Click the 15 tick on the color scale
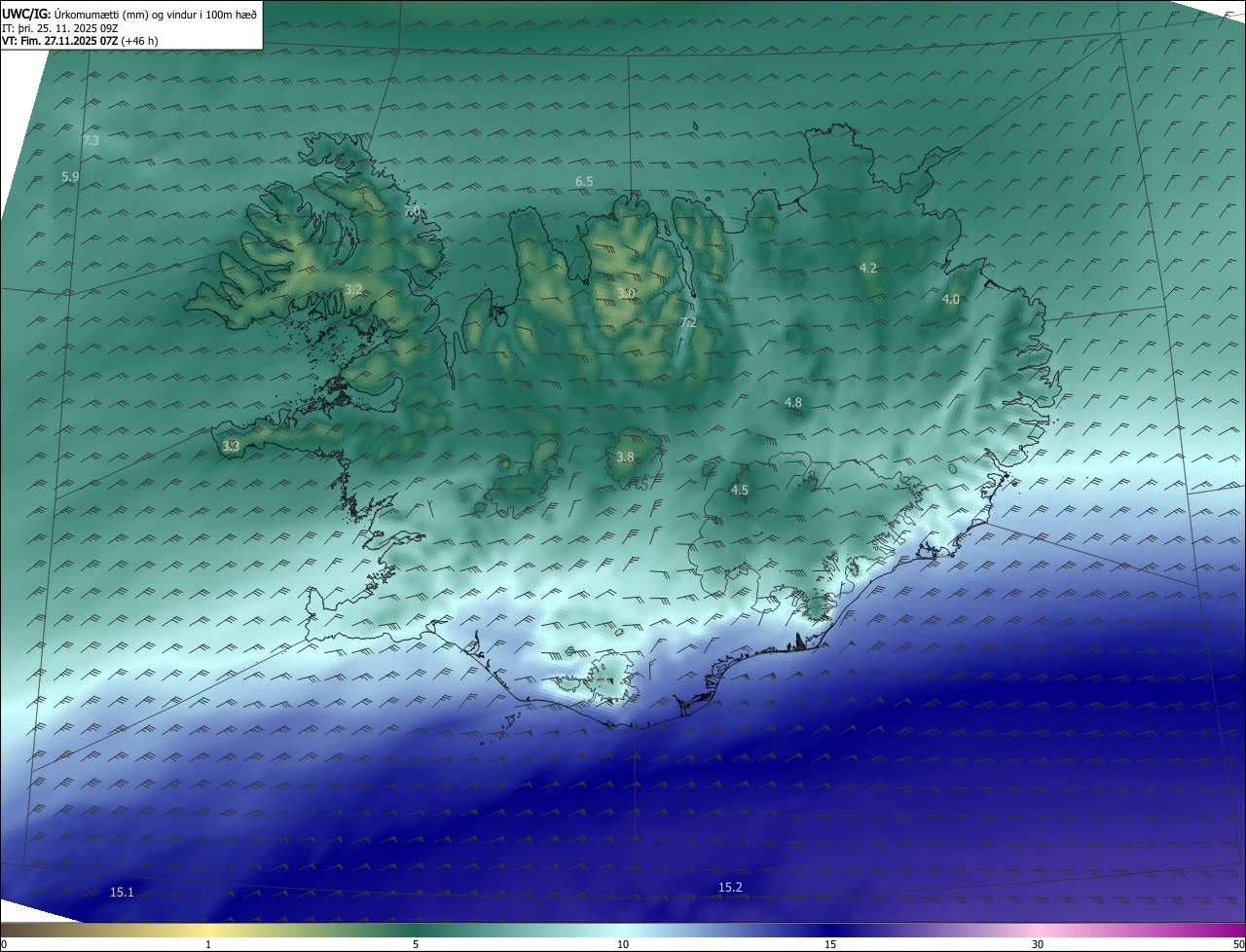The width and height of the screenshot is (1246, 952). click(x=830, y=944)
